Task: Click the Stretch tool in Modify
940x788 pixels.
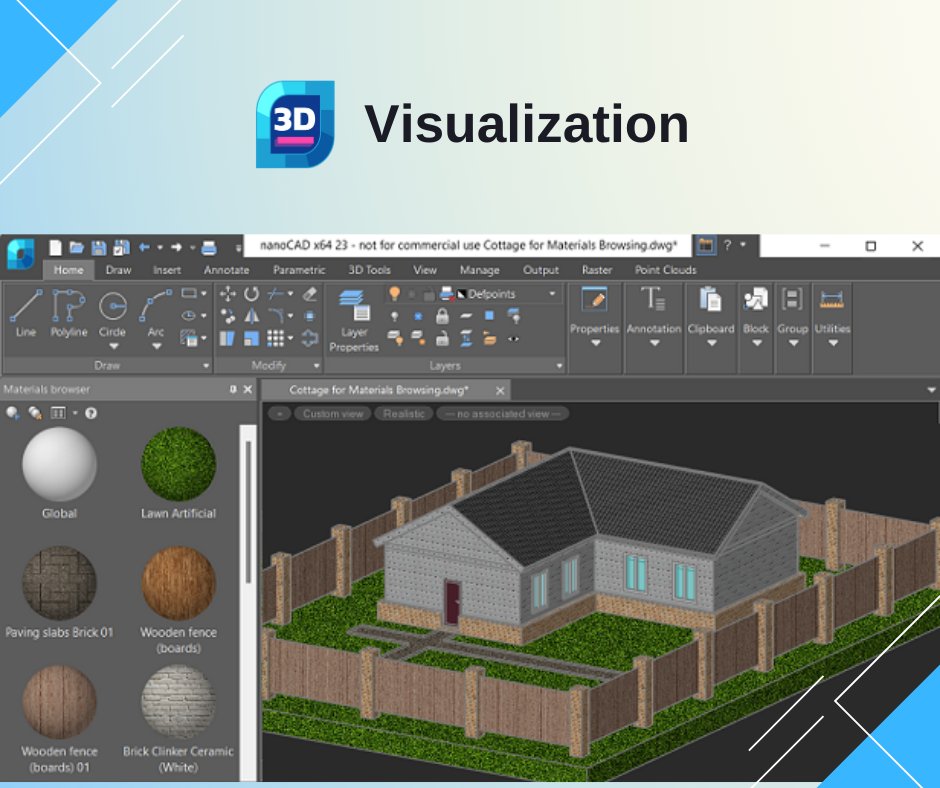Action: pos(227,339)
